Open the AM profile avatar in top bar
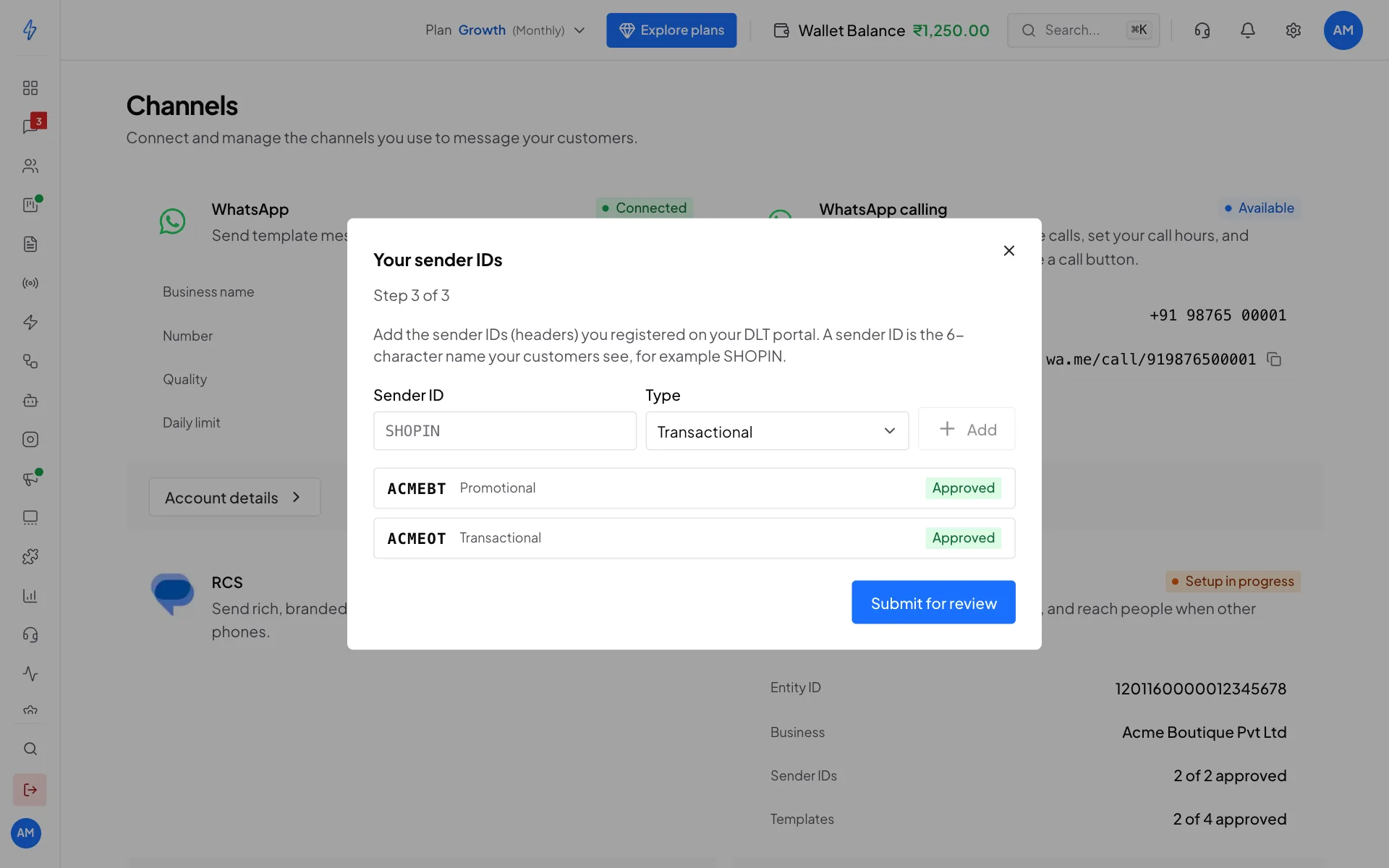 pos(1343,30)
